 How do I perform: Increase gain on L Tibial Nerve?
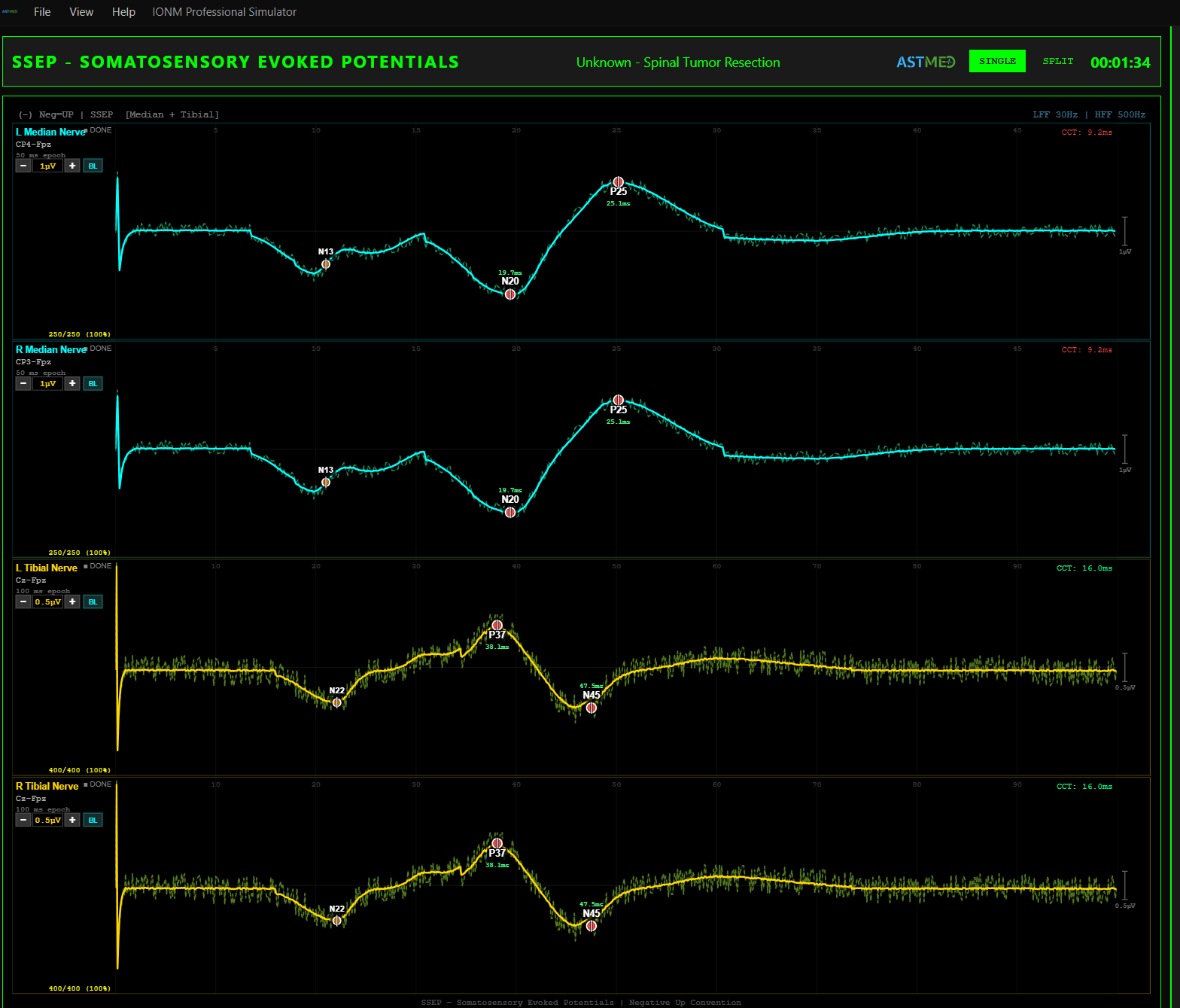[72, 601]
